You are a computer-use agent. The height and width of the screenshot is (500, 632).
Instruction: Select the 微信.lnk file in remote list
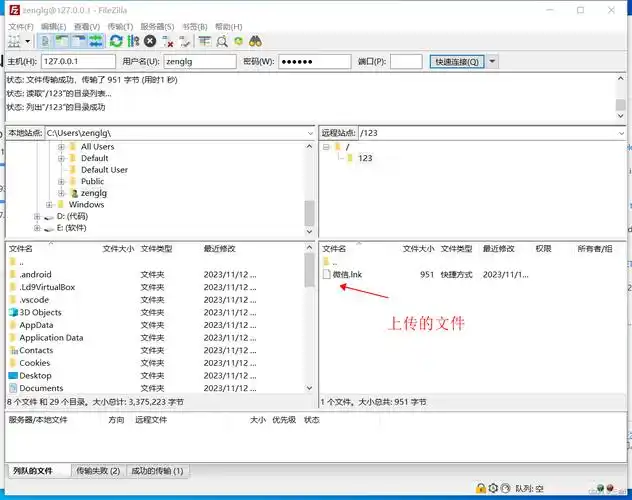coord(349,274)
